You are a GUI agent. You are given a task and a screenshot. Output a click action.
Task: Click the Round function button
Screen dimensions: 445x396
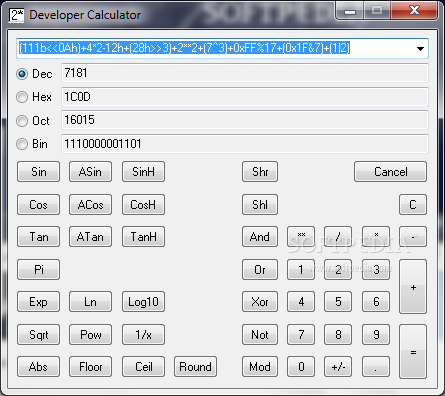pyautogui.click(x=195, y=367)
